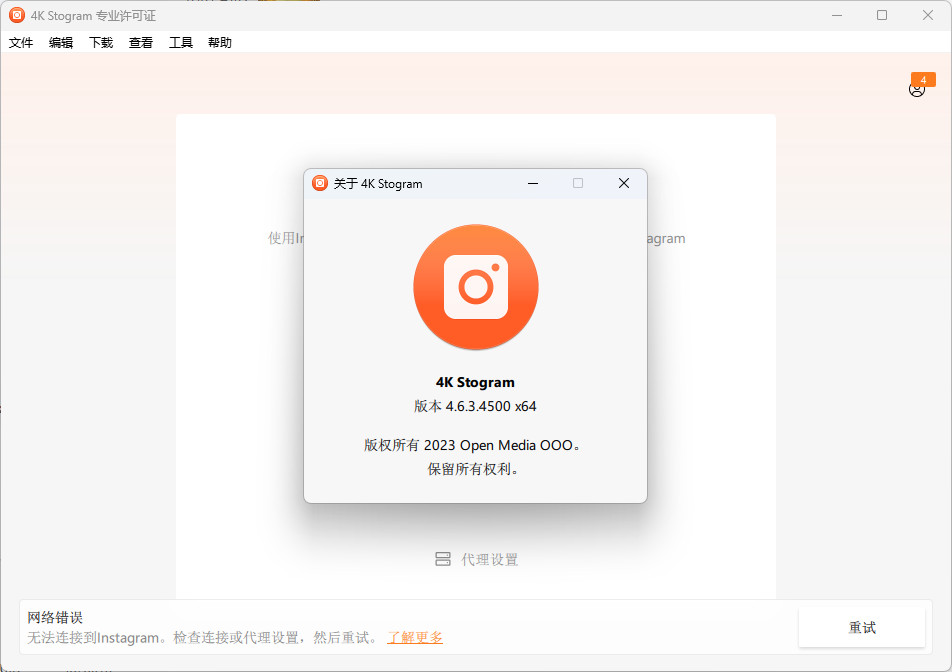Close the main 4K Stogram window
This screenshot has width=952, height=672.
928,15
